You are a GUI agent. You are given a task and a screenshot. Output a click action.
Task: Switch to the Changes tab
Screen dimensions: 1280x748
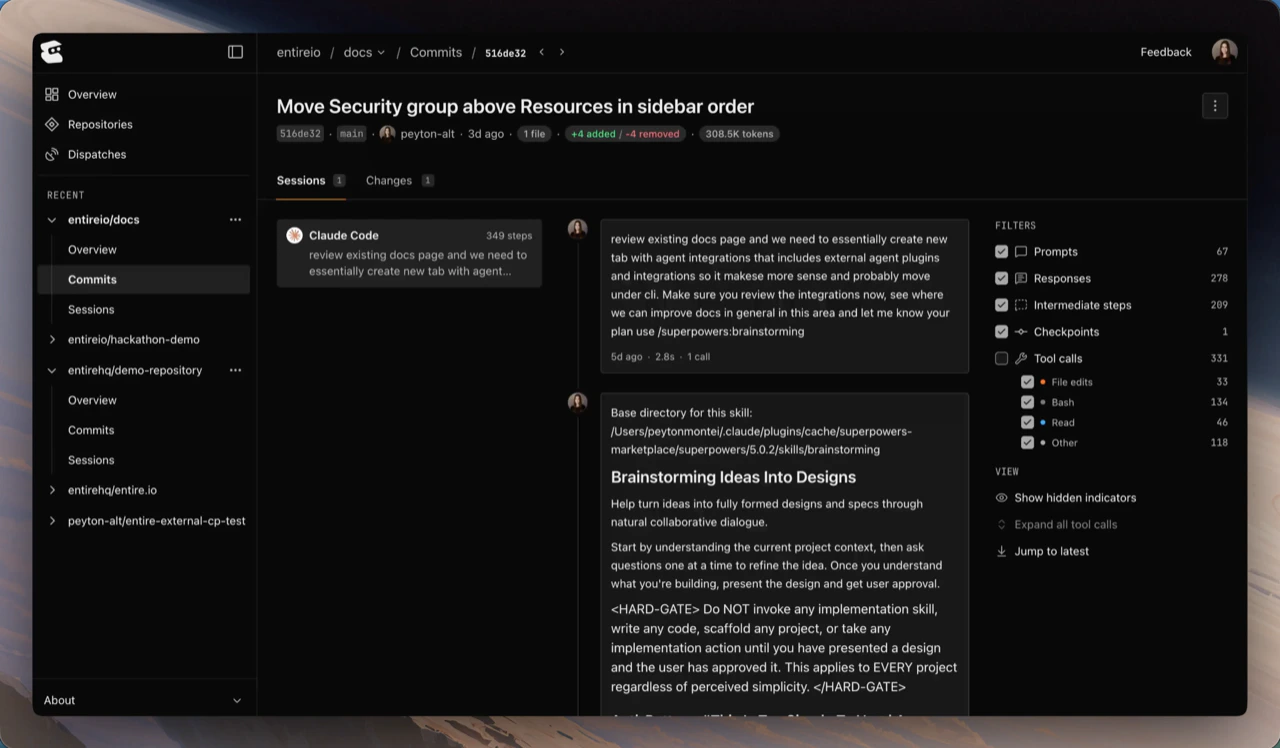point(400,181)
